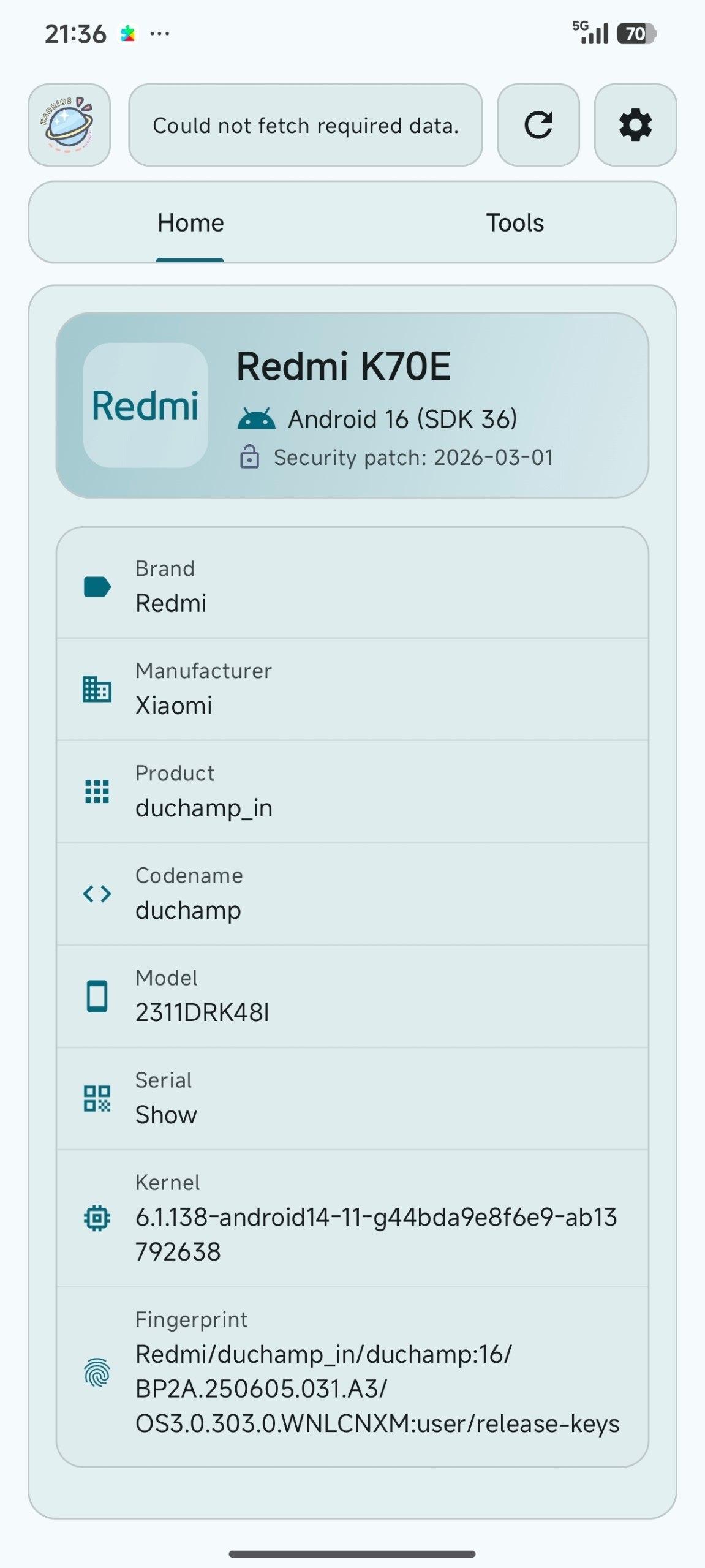Switch to the Tools tab

click(515, 223)
